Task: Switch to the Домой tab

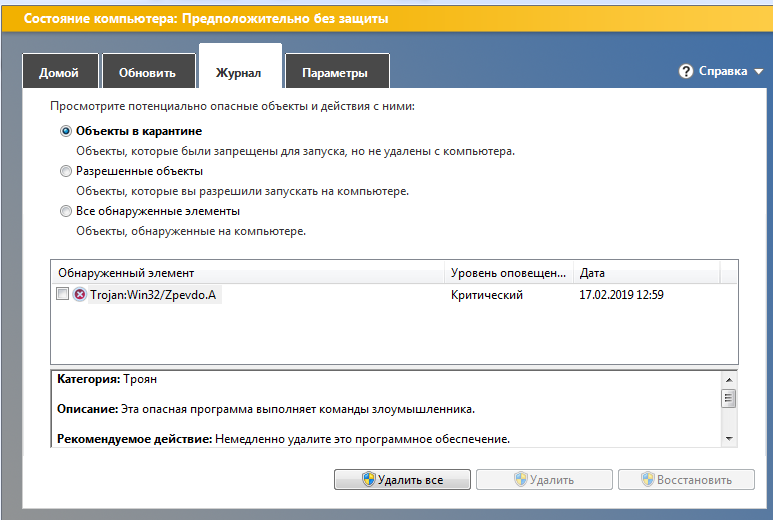Action: click(61, 71)
